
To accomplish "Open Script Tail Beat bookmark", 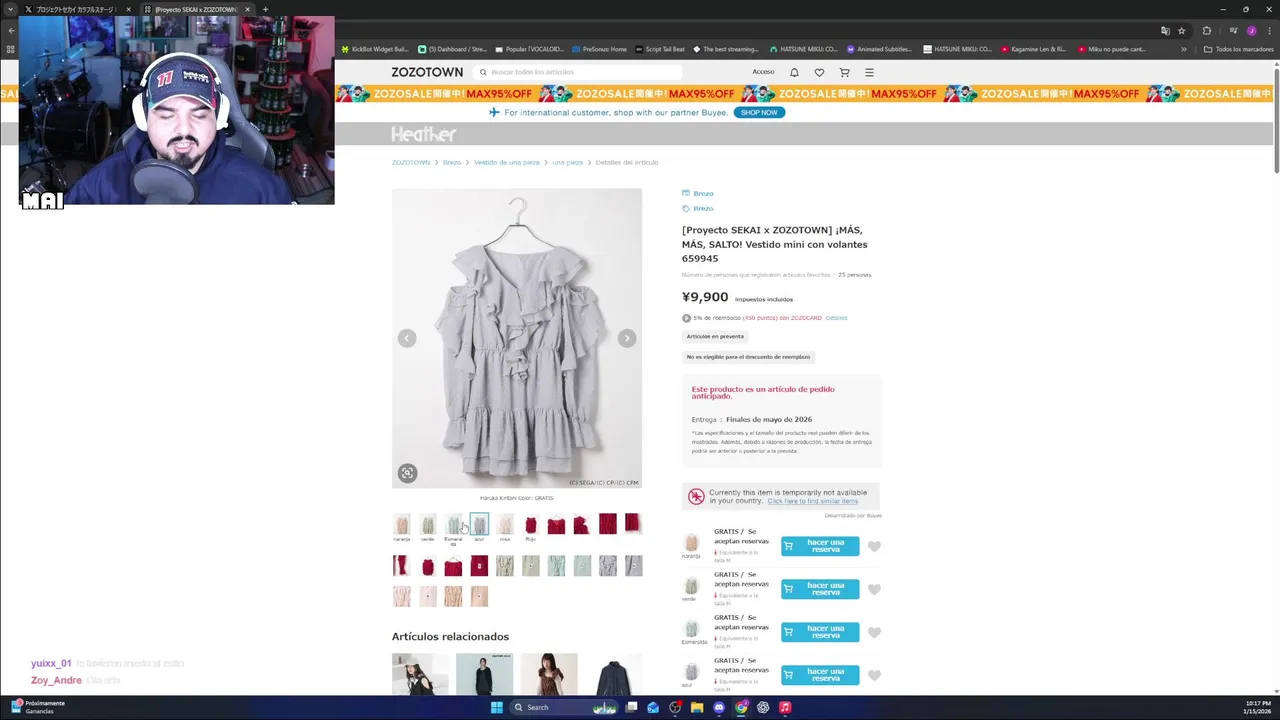I will point(660,49).
